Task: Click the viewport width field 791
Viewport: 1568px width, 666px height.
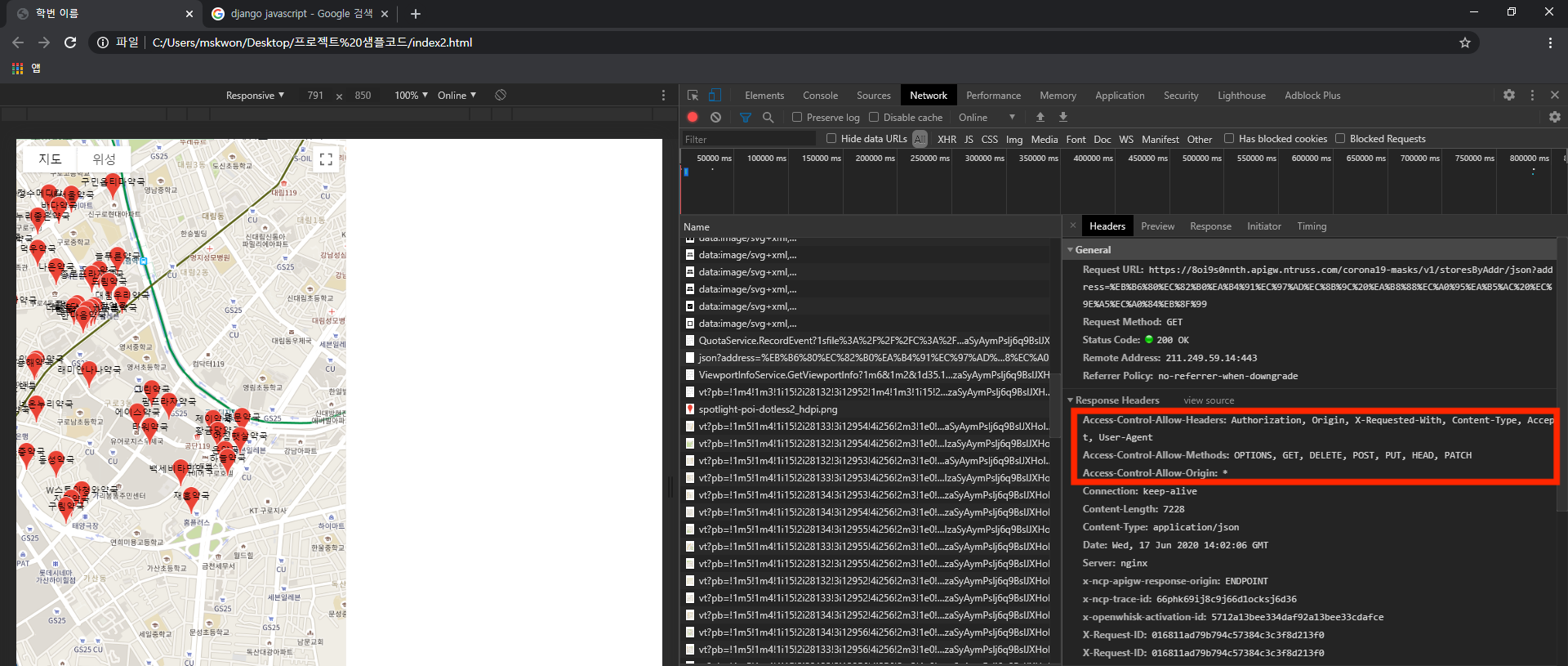Action: click(x=315, y=95)
